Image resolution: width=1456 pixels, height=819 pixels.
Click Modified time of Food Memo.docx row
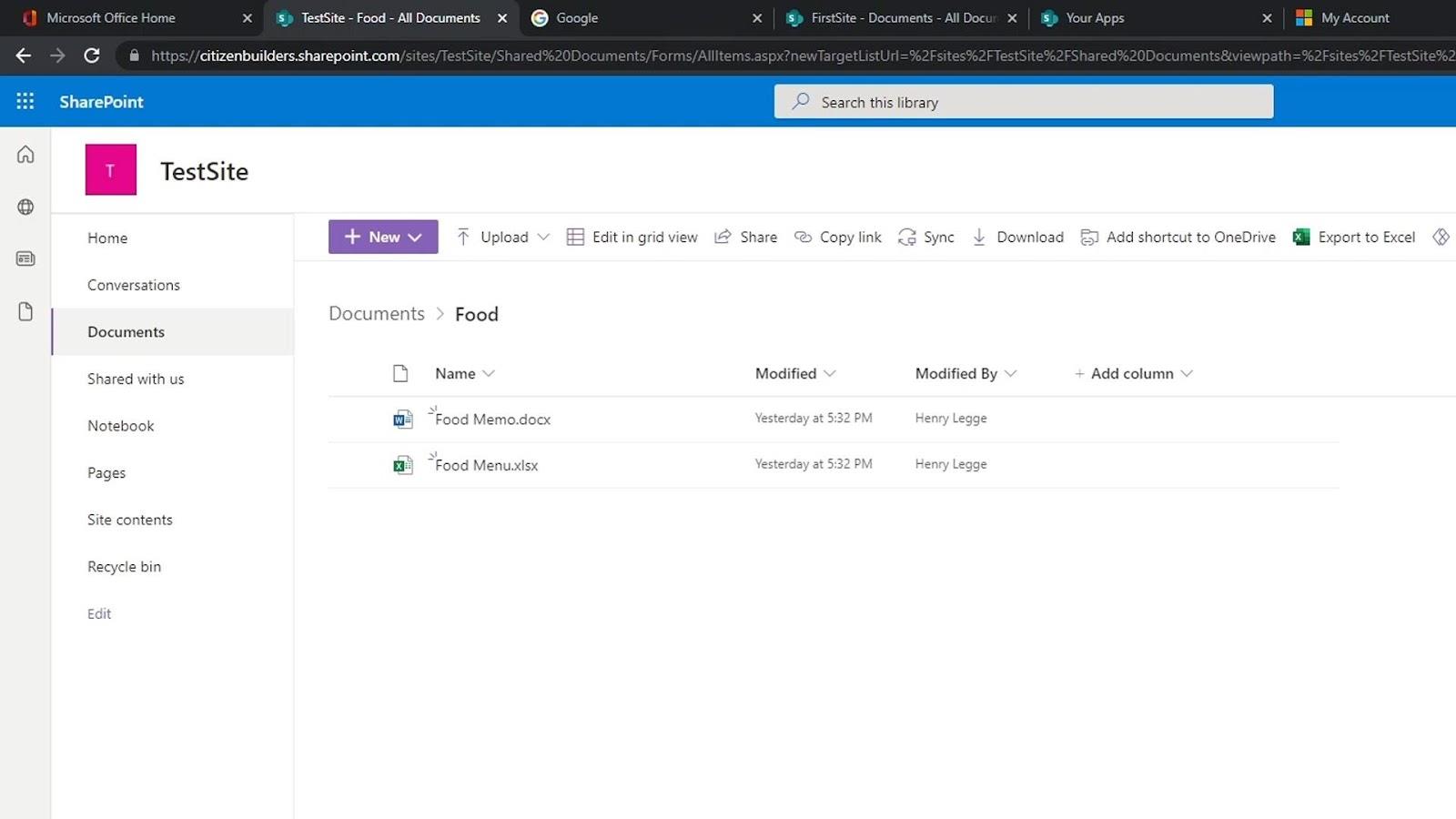(x=814, y=419)
